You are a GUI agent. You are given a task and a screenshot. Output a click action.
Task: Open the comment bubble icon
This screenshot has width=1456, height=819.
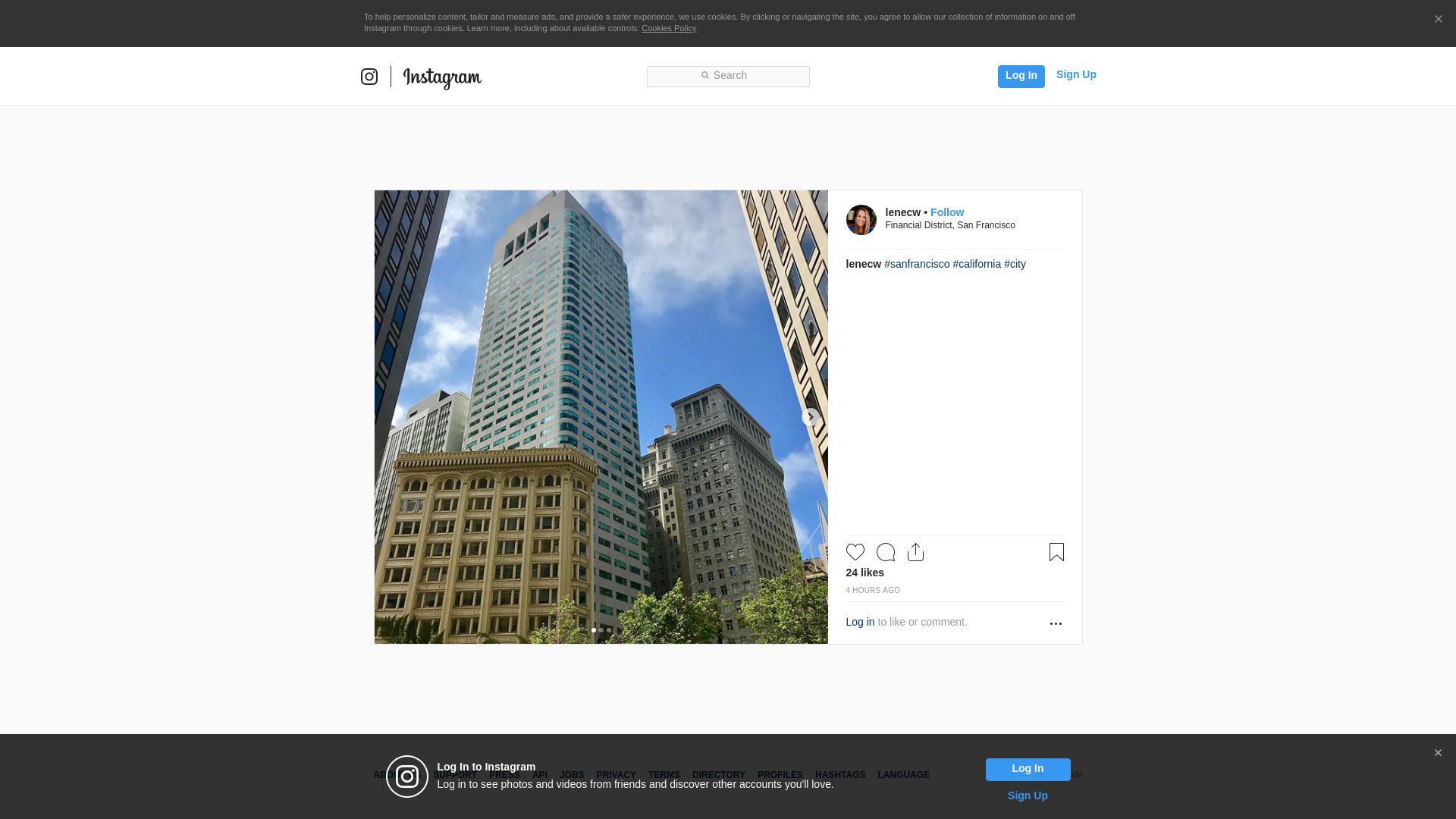pos(885,552)
